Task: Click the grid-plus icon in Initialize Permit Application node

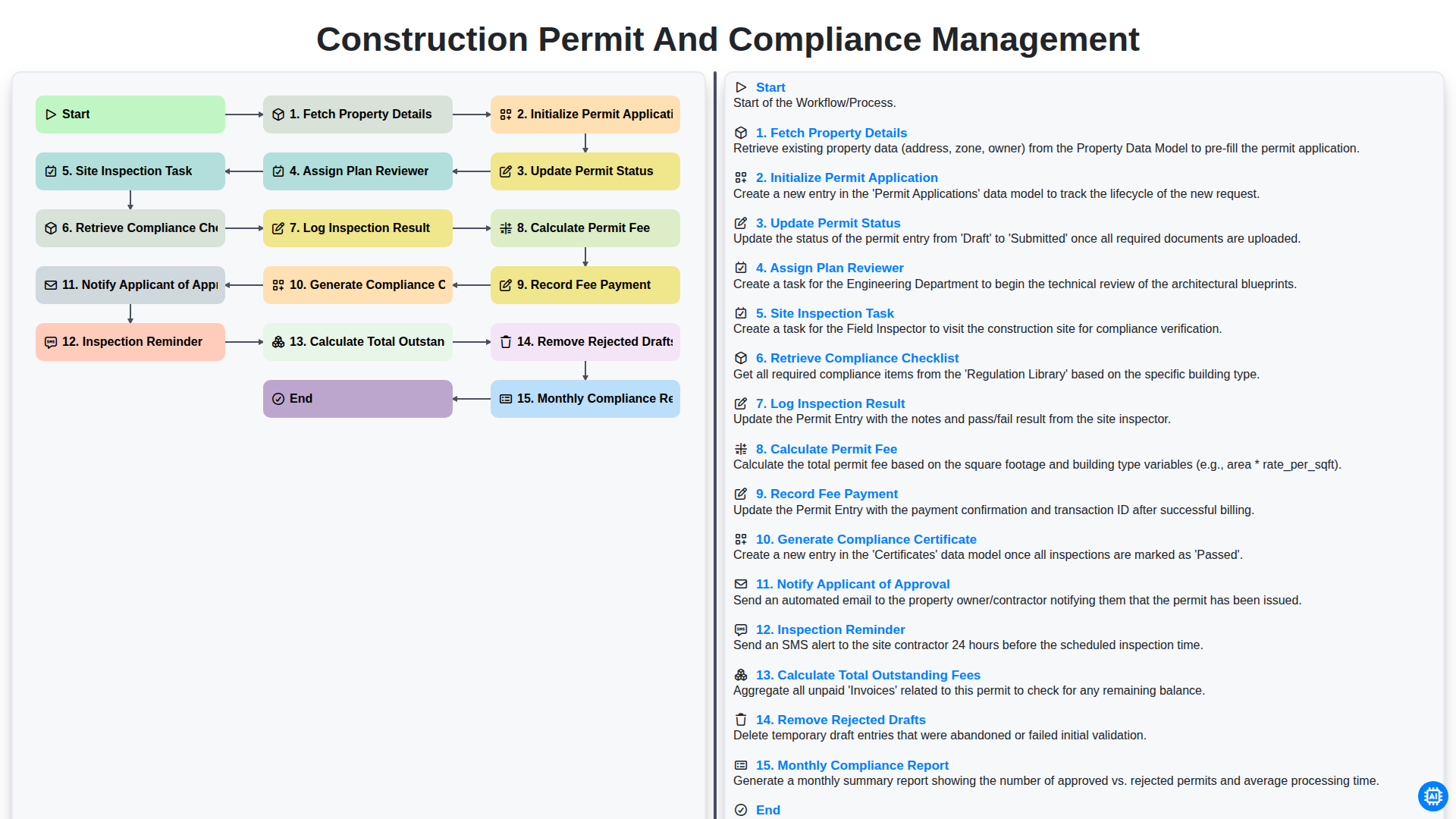Action: [506, 115]
